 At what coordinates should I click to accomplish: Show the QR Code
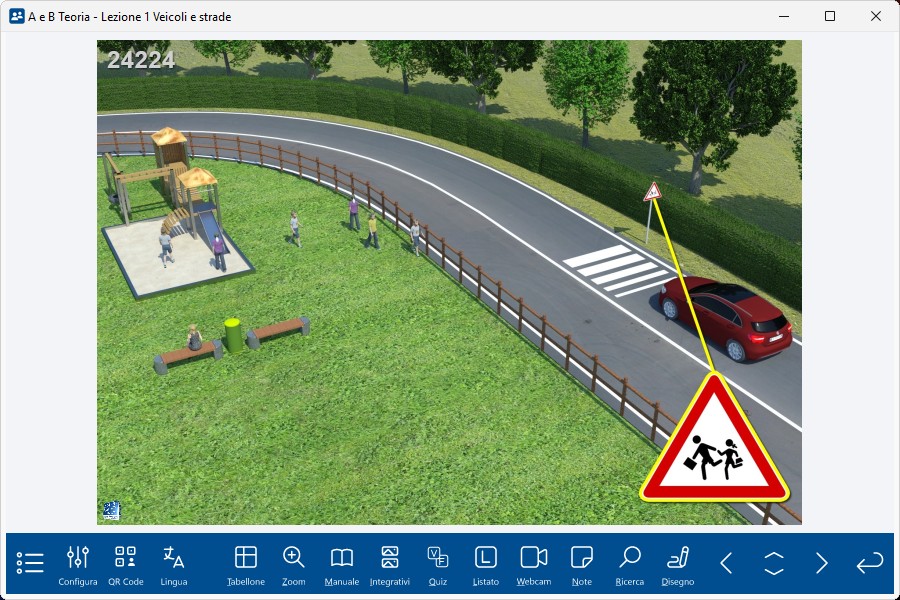[125, 564]
